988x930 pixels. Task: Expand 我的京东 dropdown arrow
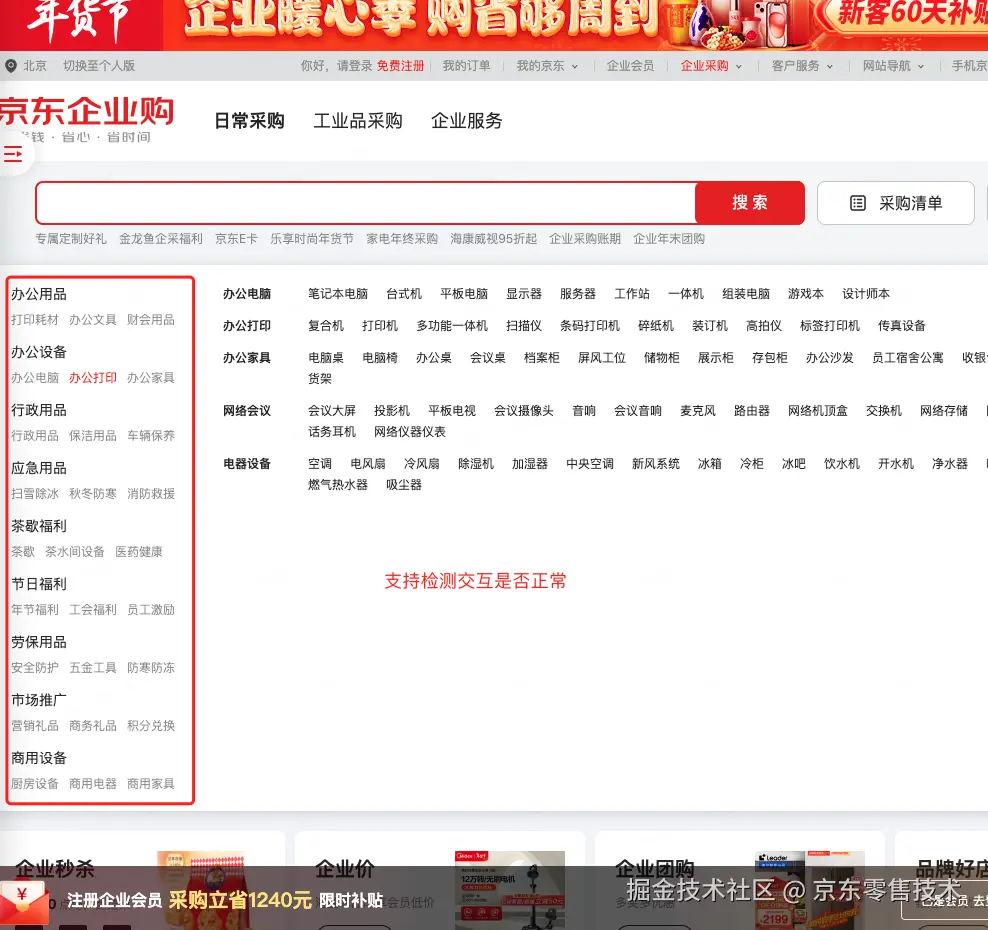[575, 66]
